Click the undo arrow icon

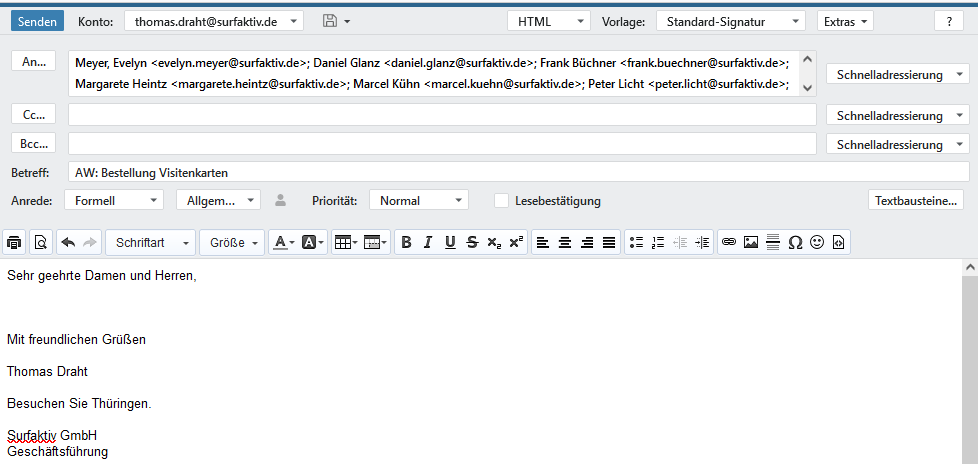pyautogui.click(x=68, y=242)
